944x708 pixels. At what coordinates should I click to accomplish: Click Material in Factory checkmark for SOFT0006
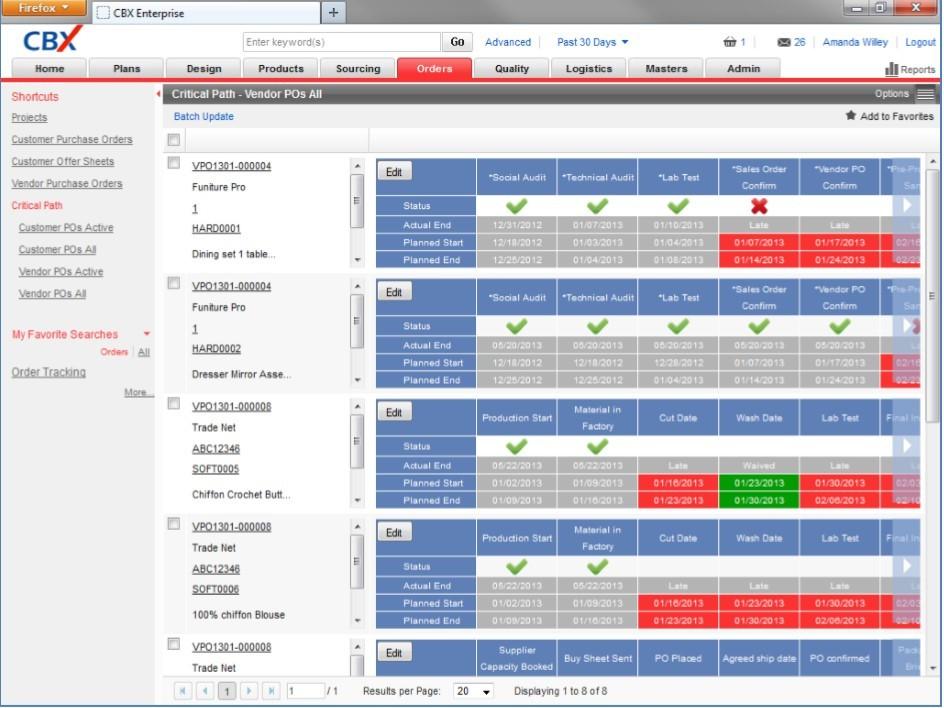coord(597,567)
